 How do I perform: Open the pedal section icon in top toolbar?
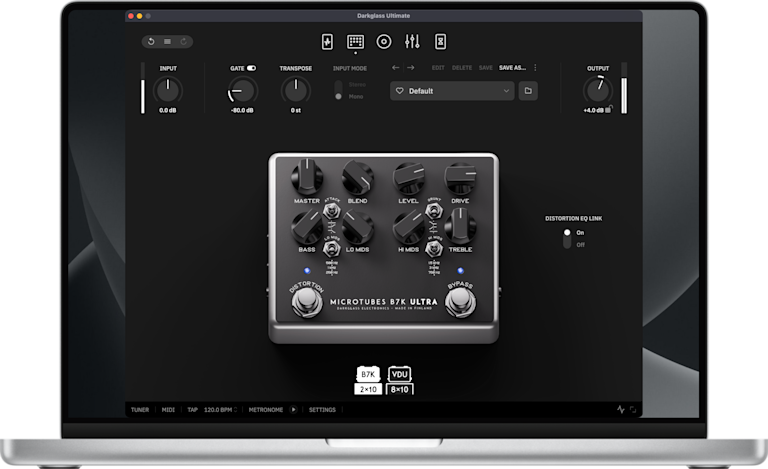[x=327, y=42]
